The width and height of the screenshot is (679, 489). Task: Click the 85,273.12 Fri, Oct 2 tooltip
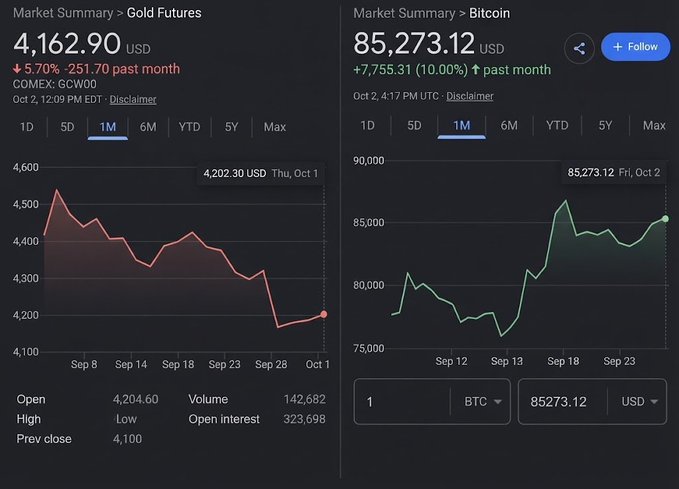(x=614, y=172)
